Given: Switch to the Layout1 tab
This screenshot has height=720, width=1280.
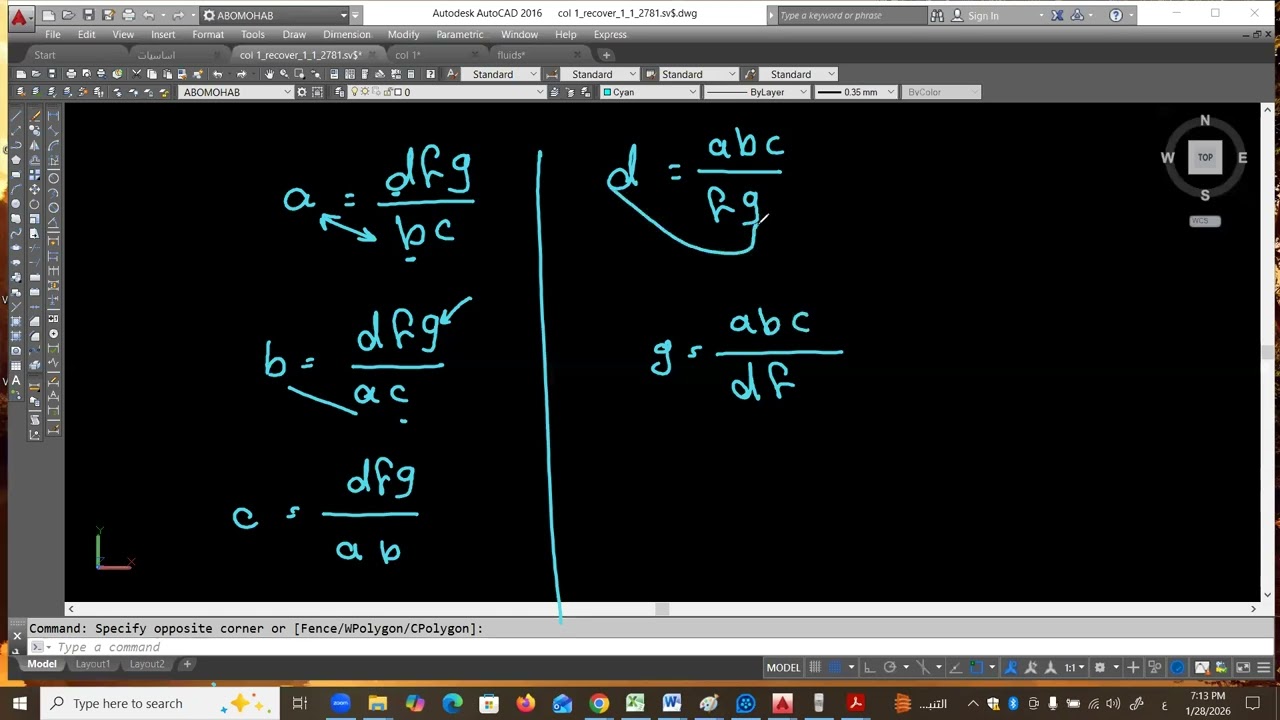Looking at the screenshot, I should point(93,664).
